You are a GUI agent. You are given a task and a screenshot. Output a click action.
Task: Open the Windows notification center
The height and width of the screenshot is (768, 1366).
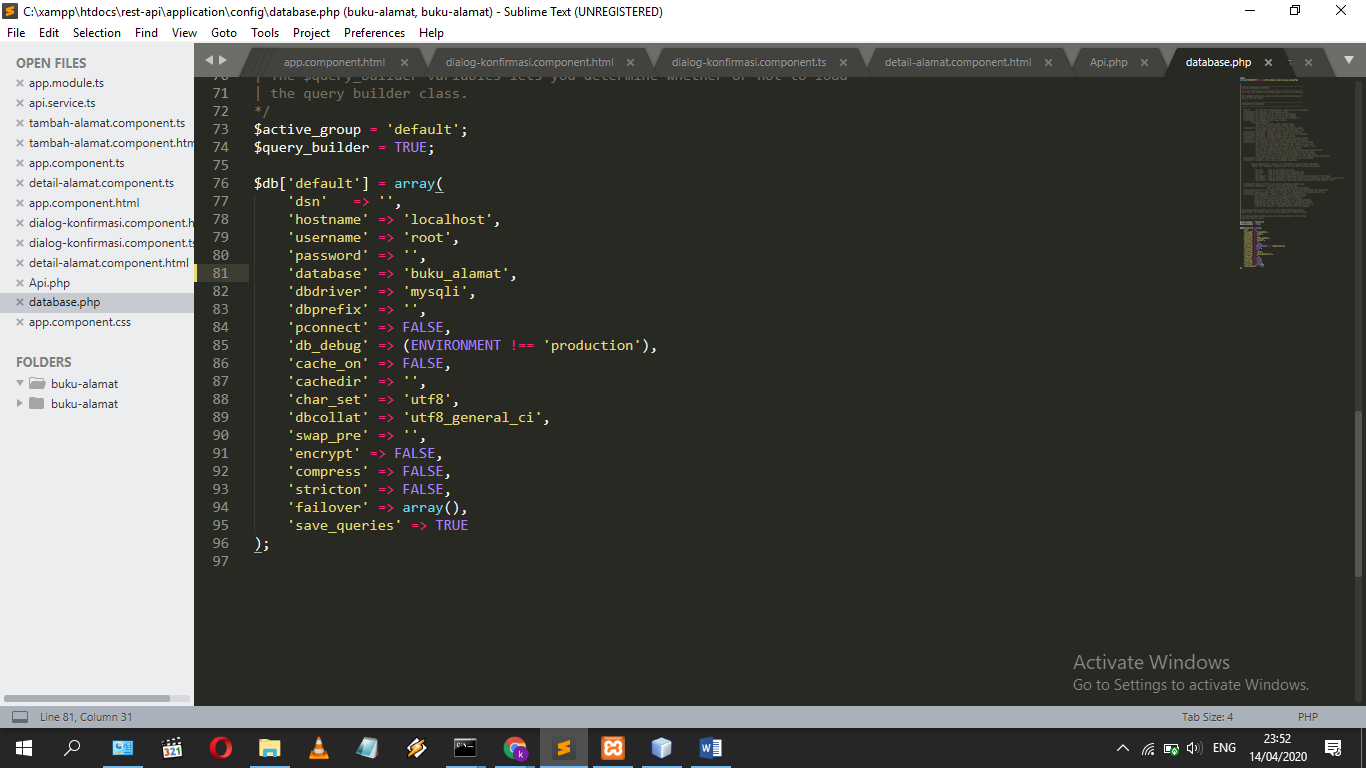click(1333, 748)
